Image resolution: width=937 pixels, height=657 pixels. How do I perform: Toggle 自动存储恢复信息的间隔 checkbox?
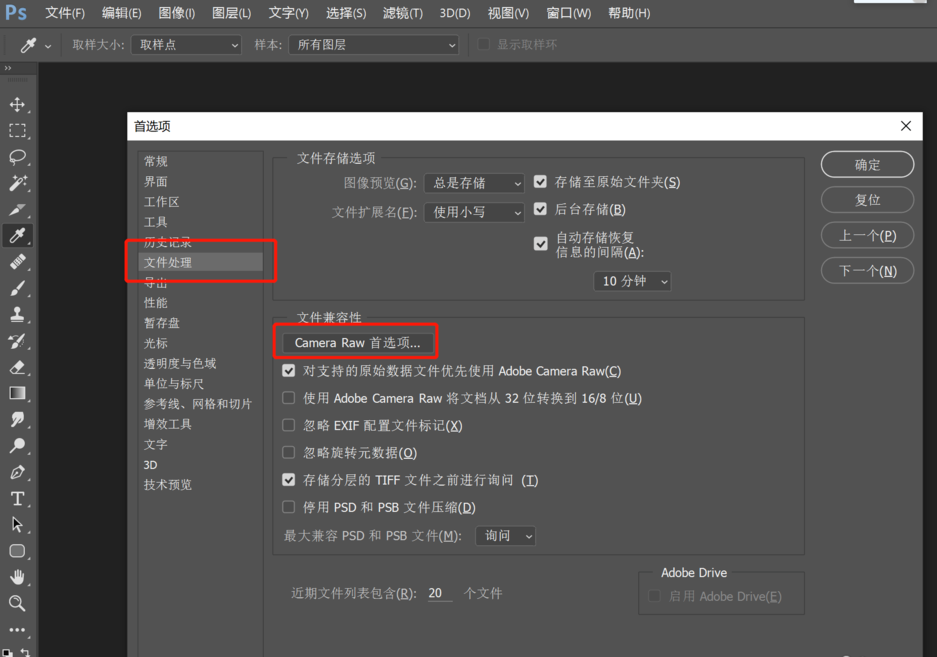pos(540,244)
